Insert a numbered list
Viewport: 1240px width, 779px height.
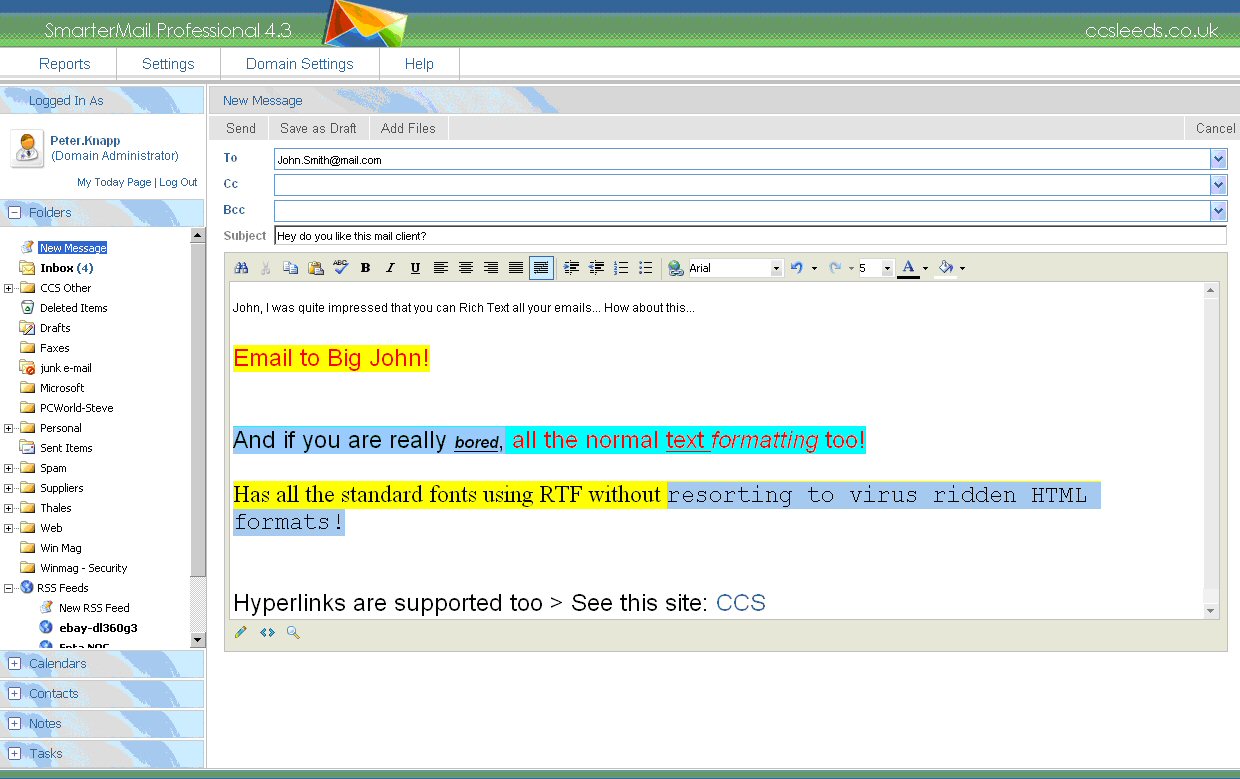[621, 268]
